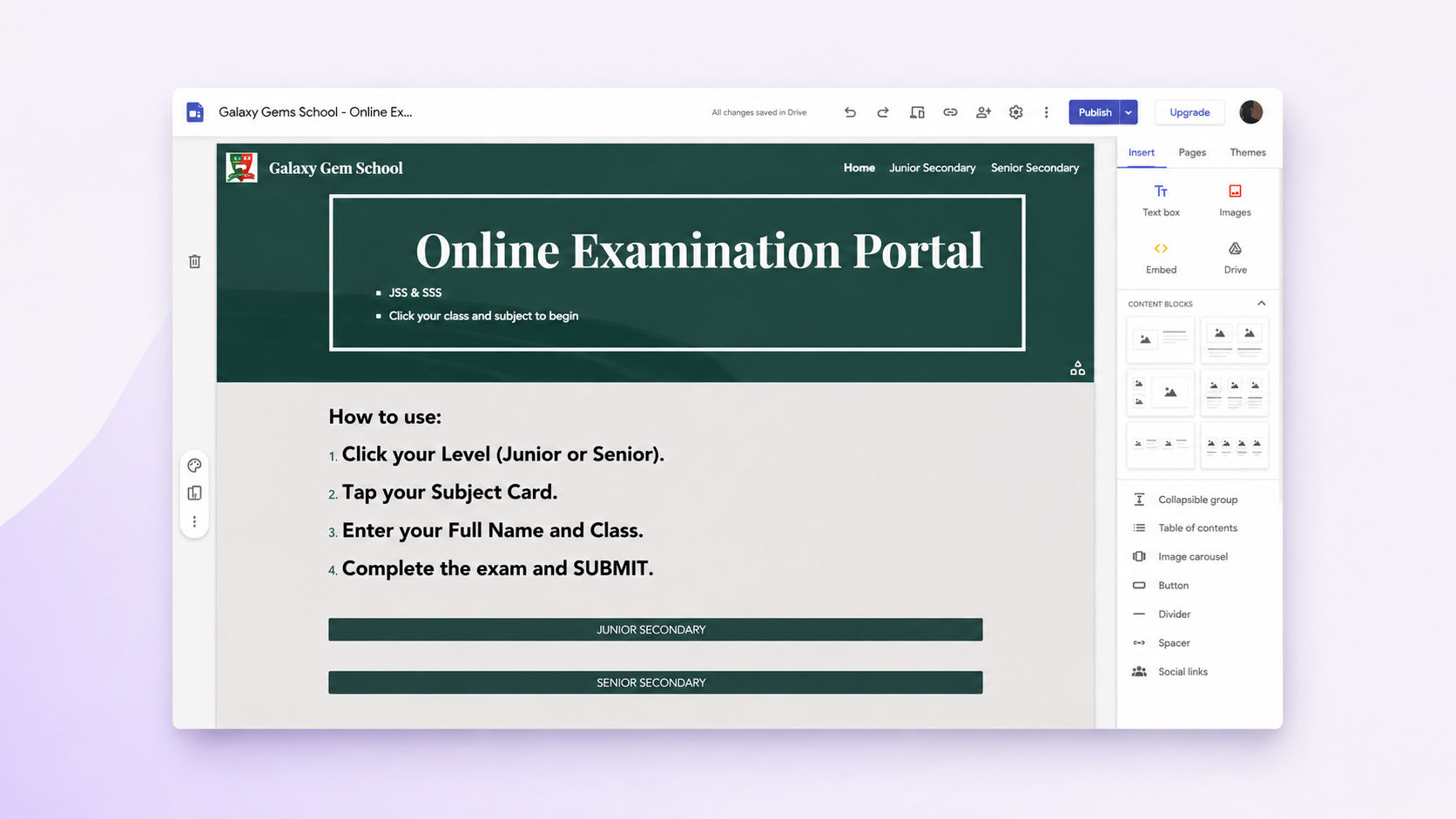Click the 'JSS & SSS' bullet text
The image size is (1456, 819).
415,292
